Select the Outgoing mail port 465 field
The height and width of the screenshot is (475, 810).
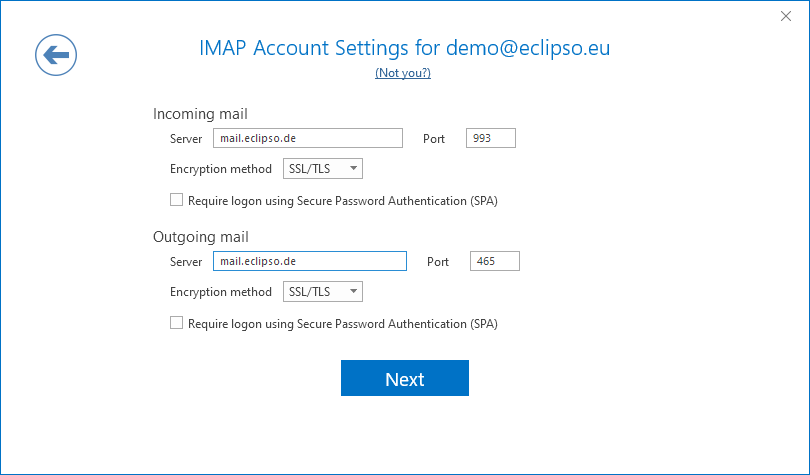coord(494,261)
